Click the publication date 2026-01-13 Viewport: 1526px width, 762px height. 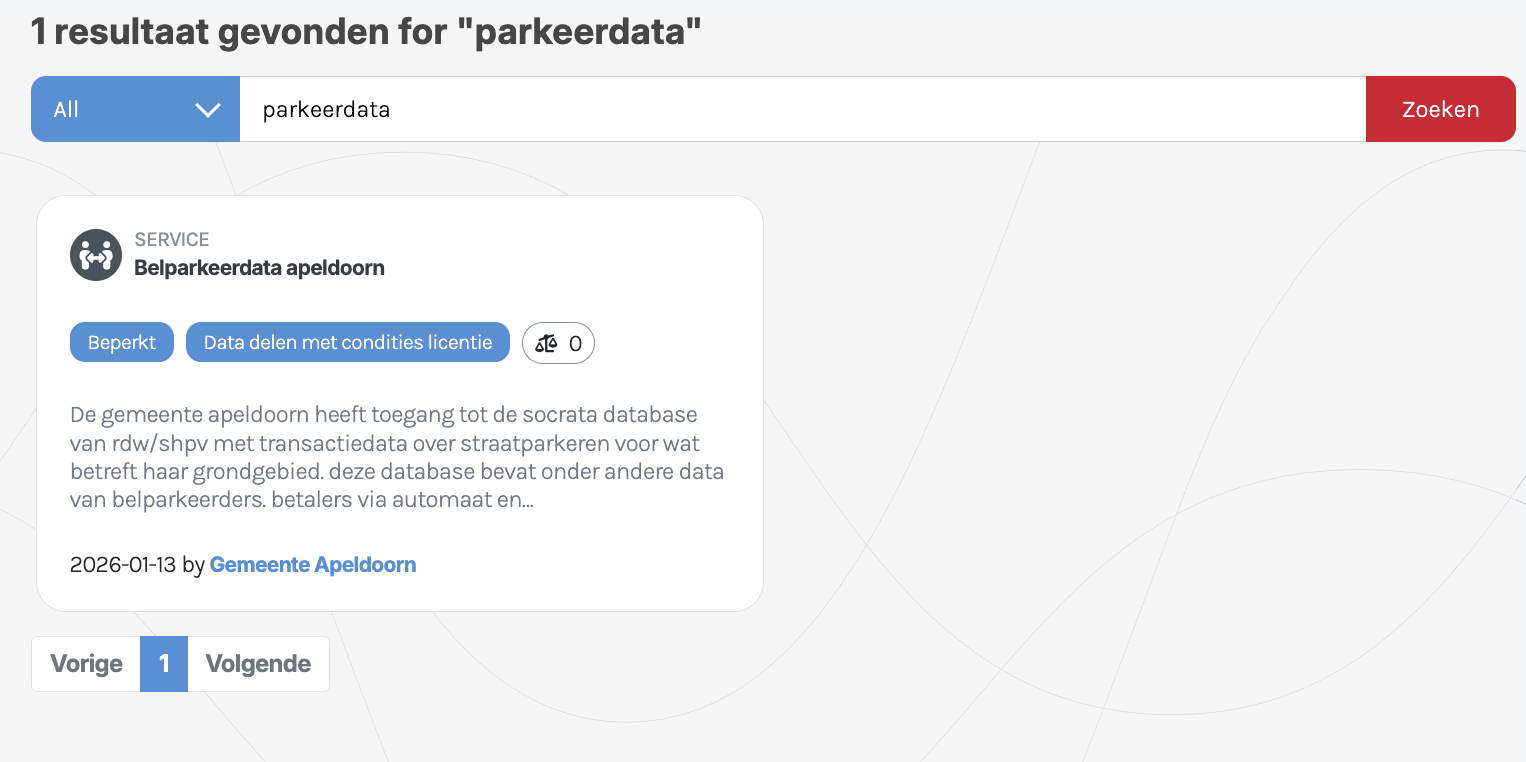pos(123,564)
